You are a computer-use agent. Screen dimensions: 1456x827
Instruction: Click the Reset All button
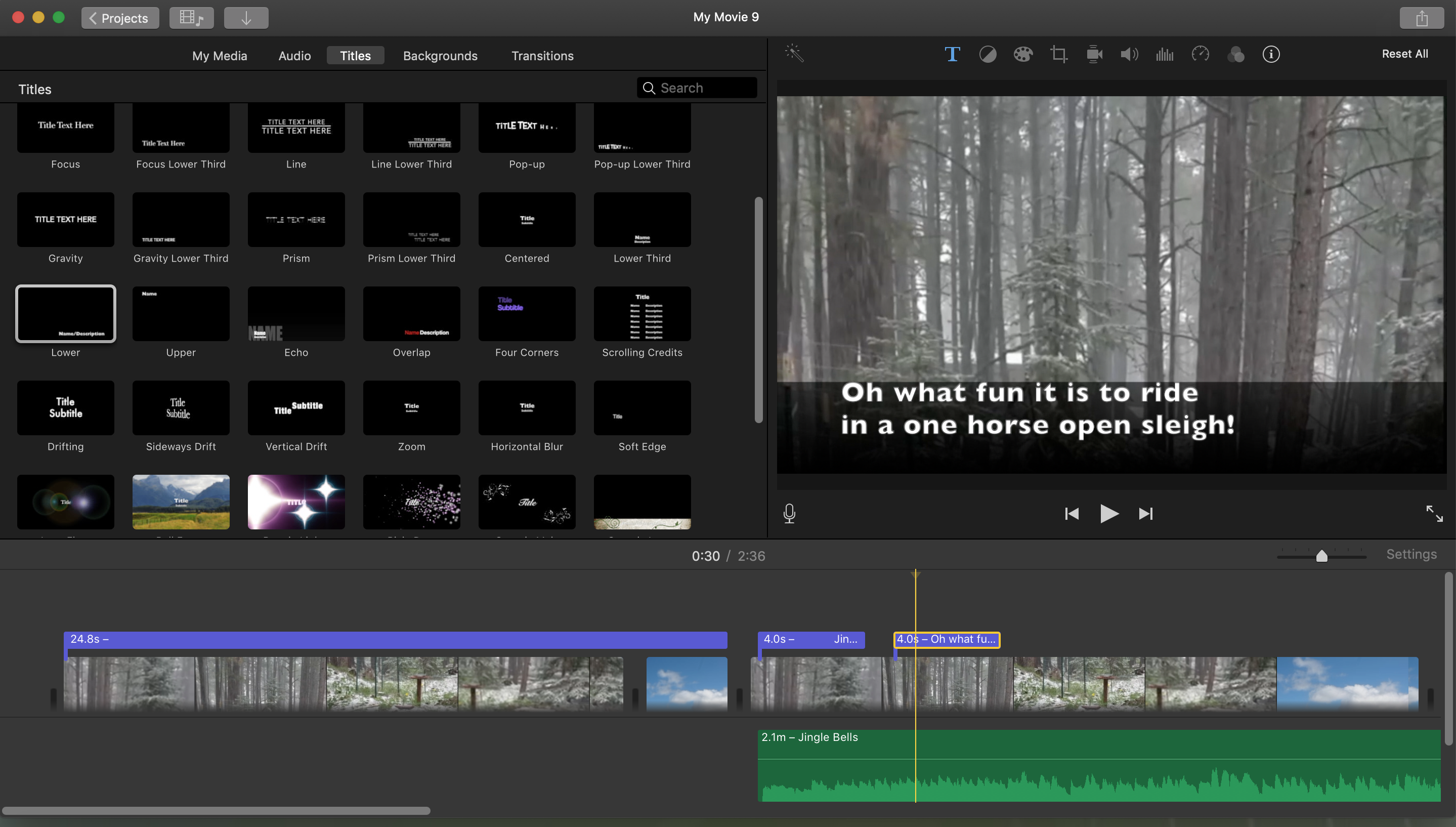coord(1404,54)
